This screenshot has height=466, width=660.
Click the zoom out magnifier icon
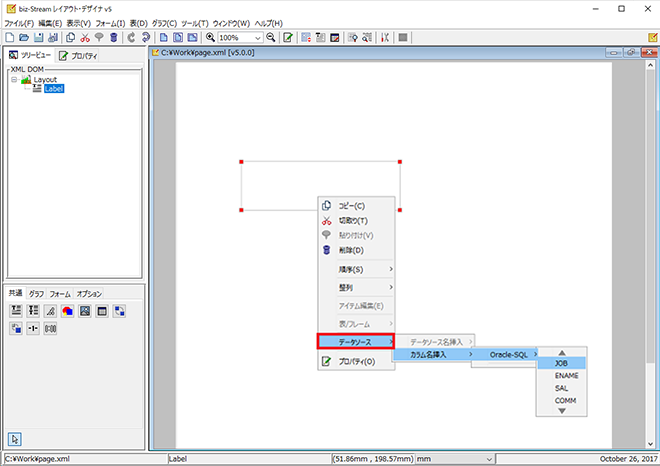click(x=271, y=37)
